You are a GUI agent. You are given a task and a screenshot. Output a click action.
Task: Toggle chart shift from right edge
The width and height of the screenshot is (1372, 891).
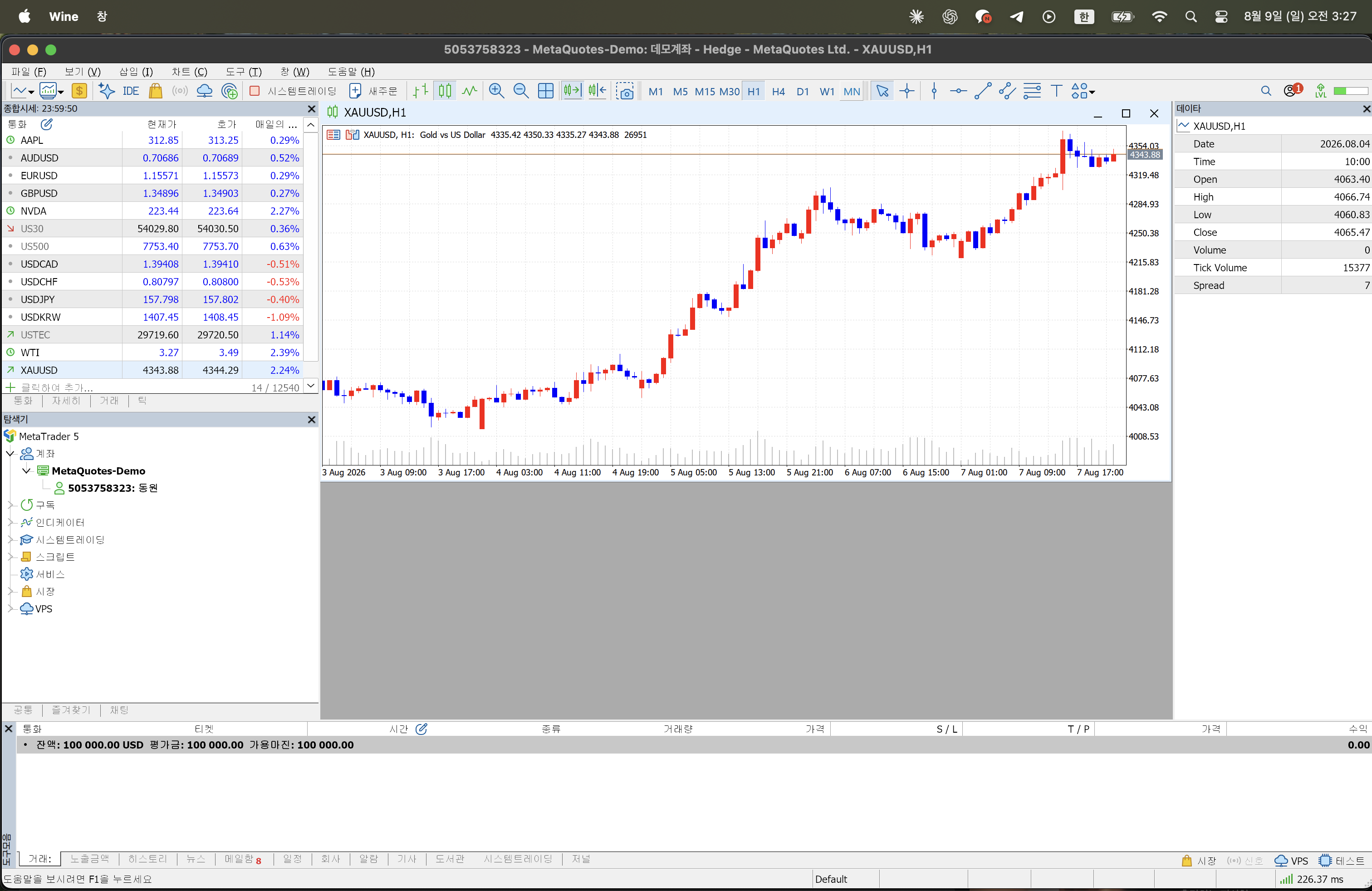[597, 90]
